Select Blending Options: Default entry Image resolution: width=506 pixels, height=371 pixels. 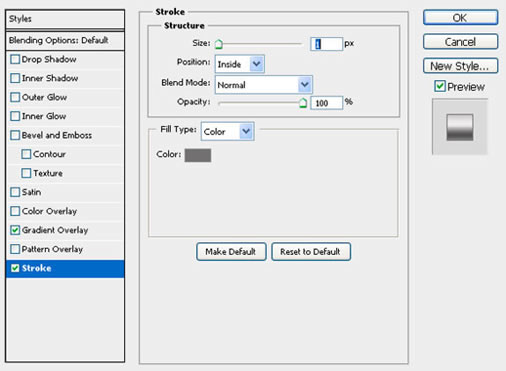pos(65,41)
